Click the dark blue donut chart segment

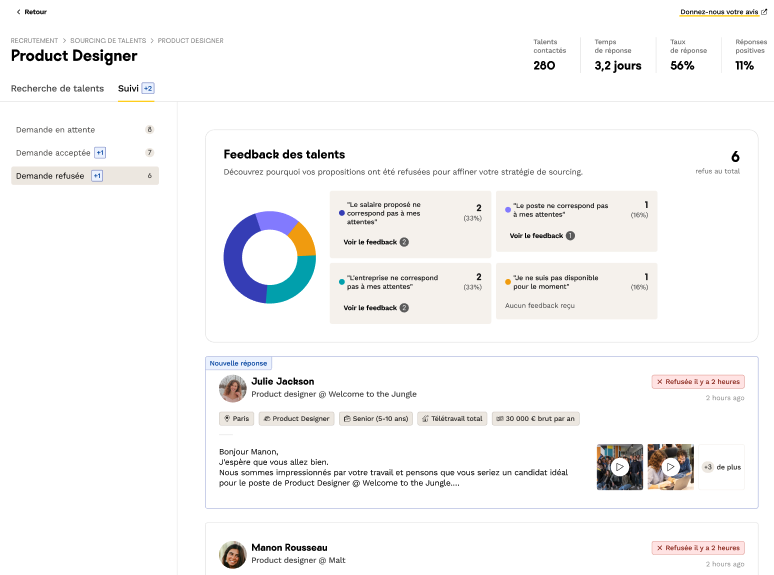click(234, 260)
